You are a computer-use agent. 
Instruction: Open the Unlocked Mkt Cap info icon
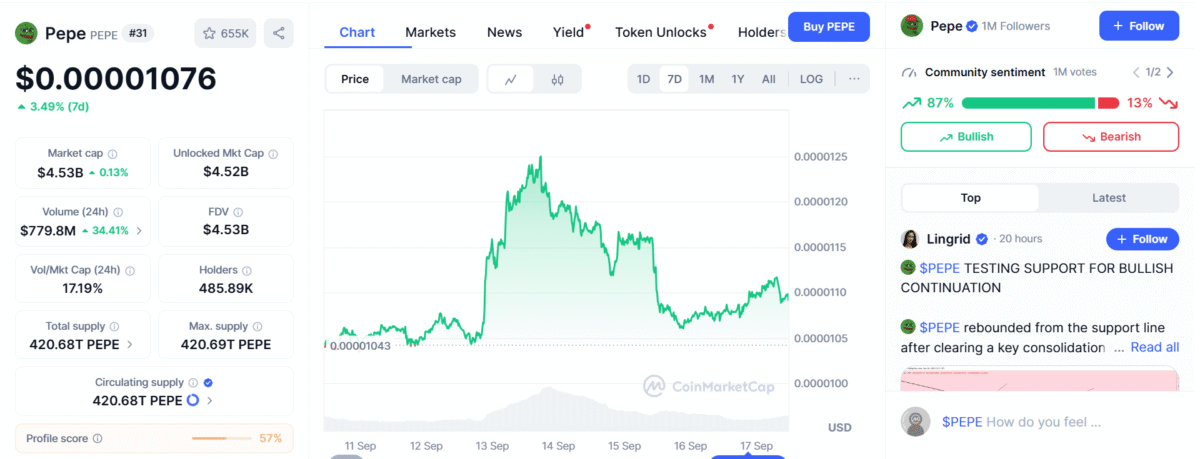(273, 154)
